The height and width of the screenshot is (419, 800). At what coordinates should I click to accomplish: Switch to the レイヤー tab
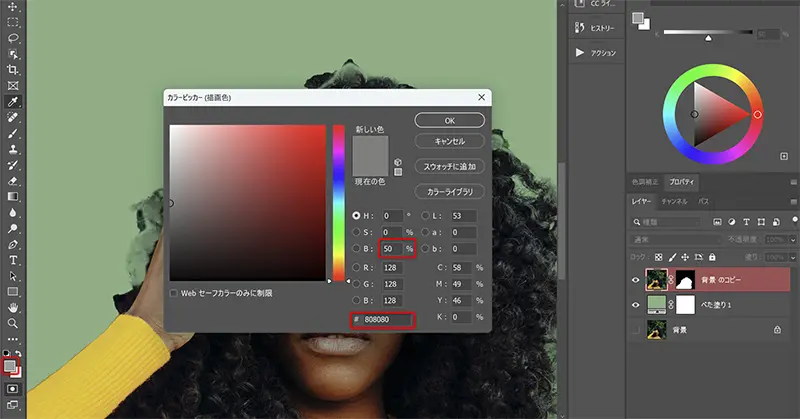pyautogui.click(x=641, y=202)
